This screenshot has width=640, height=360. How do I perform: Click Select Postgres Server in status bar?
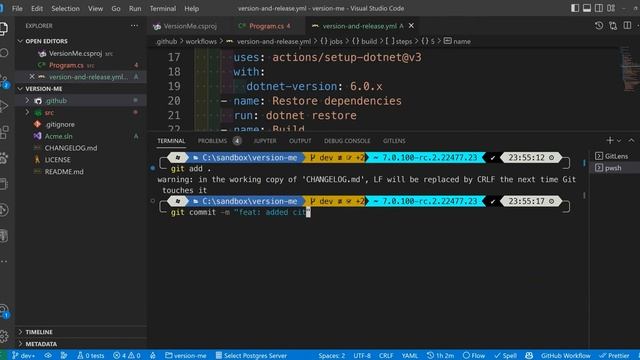[251, 356]
